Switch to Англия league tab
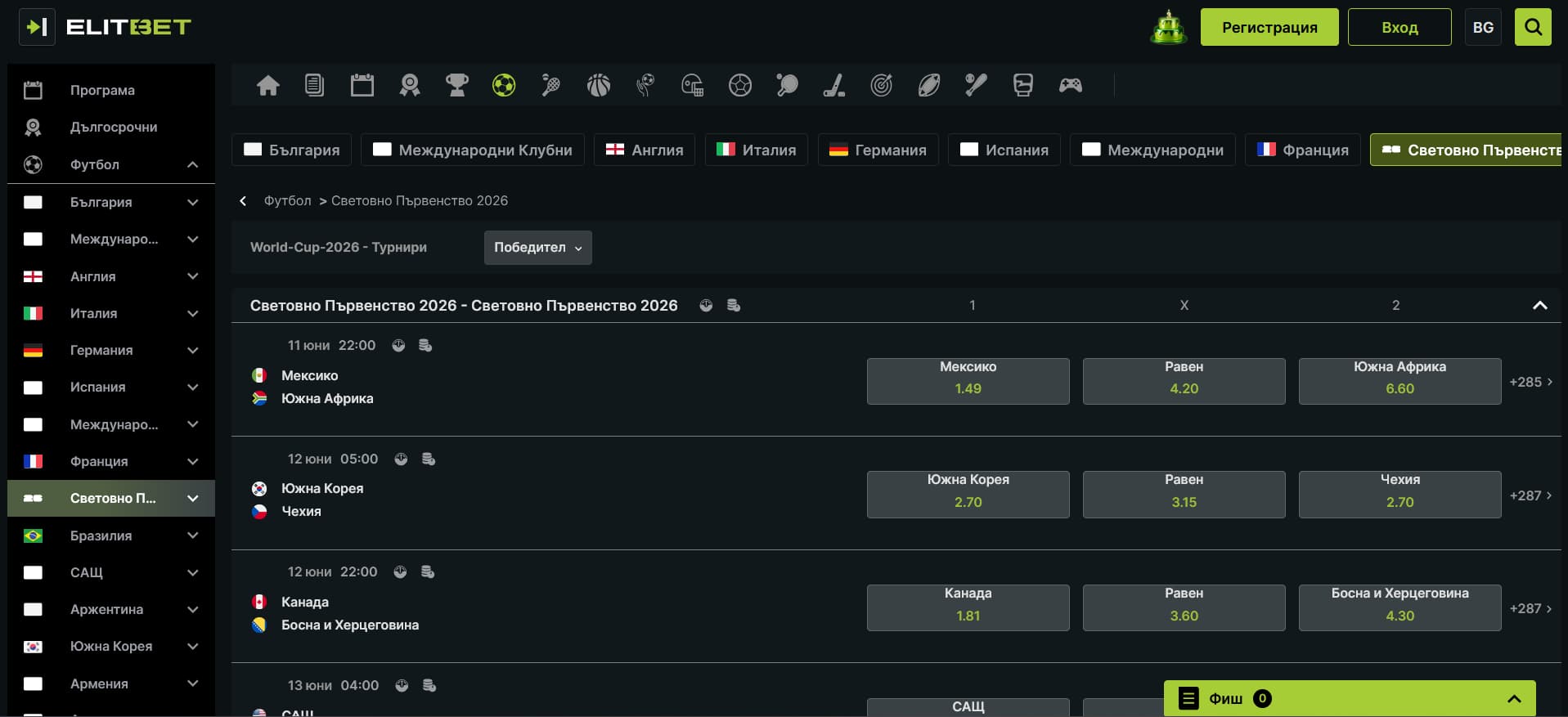Screen dimensions: 1568x717 pos(645,150)
